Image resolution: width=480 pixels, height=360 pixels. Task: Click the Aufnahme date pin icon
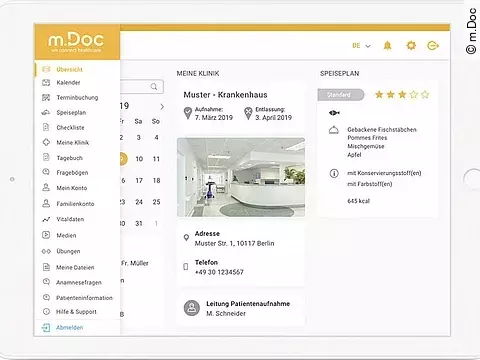coord(188,113)
